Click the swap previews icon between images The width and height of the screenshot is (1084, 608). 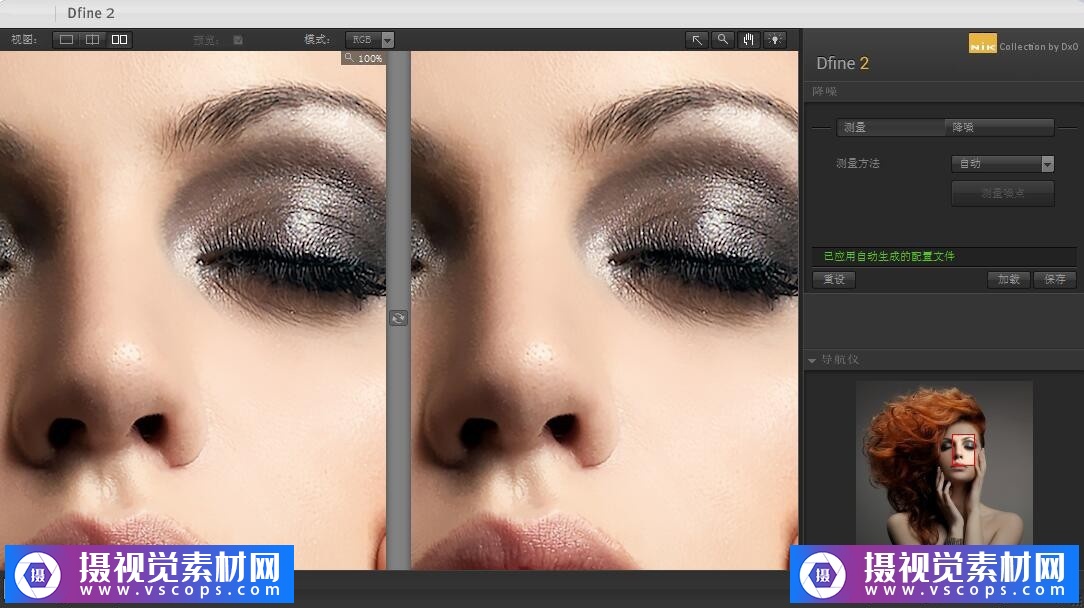[x=398, y=318]
